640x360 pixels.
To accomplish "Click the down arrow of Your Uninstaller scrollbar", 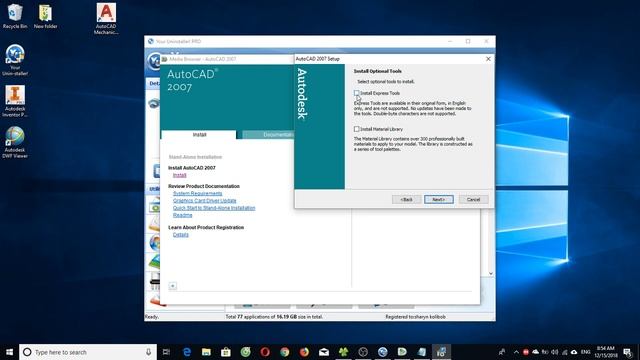I will click(491, 273).
